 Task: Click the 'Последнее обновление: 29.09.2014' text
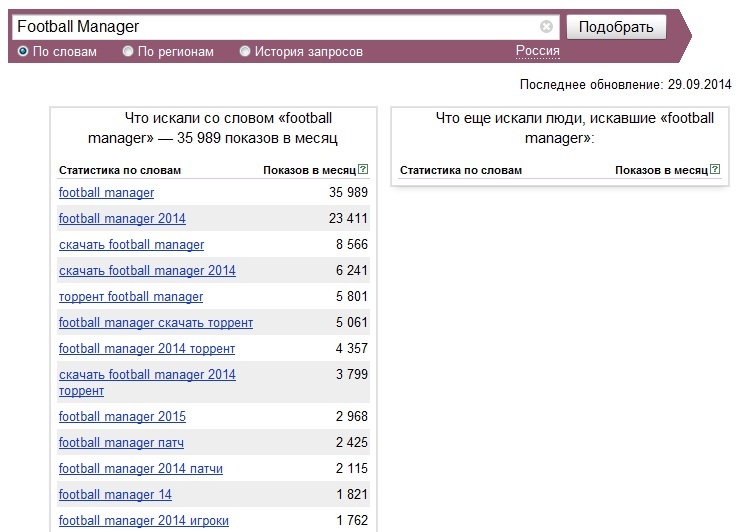(x=626, y=84)
